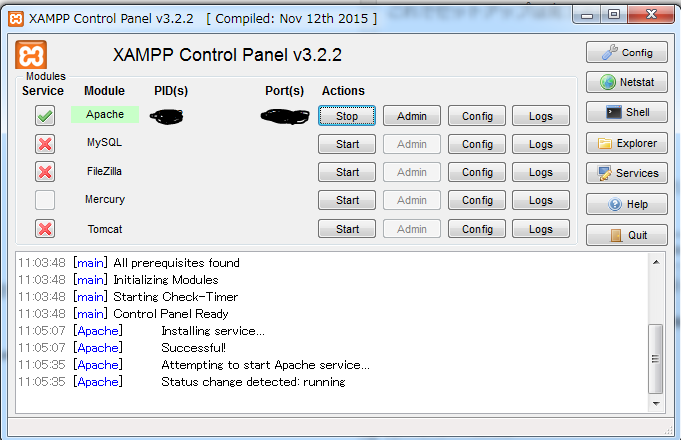Click the 'Control Panel Ready' log line
Screen dimensions: 681x440
pyautogui.click(x=171, y=314)
